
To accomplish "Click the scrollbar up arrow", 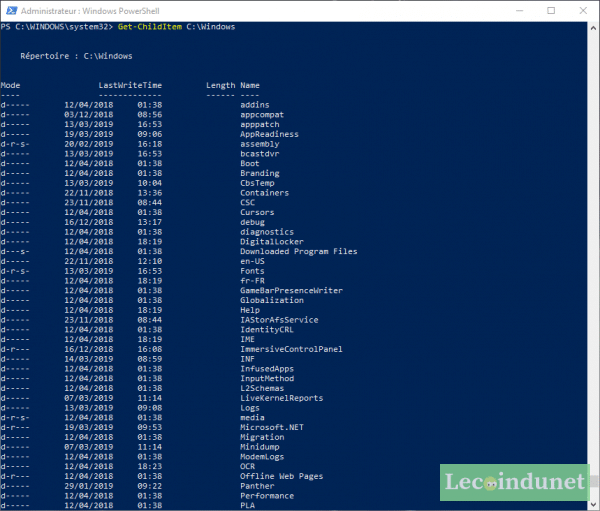I will [593, 28].
